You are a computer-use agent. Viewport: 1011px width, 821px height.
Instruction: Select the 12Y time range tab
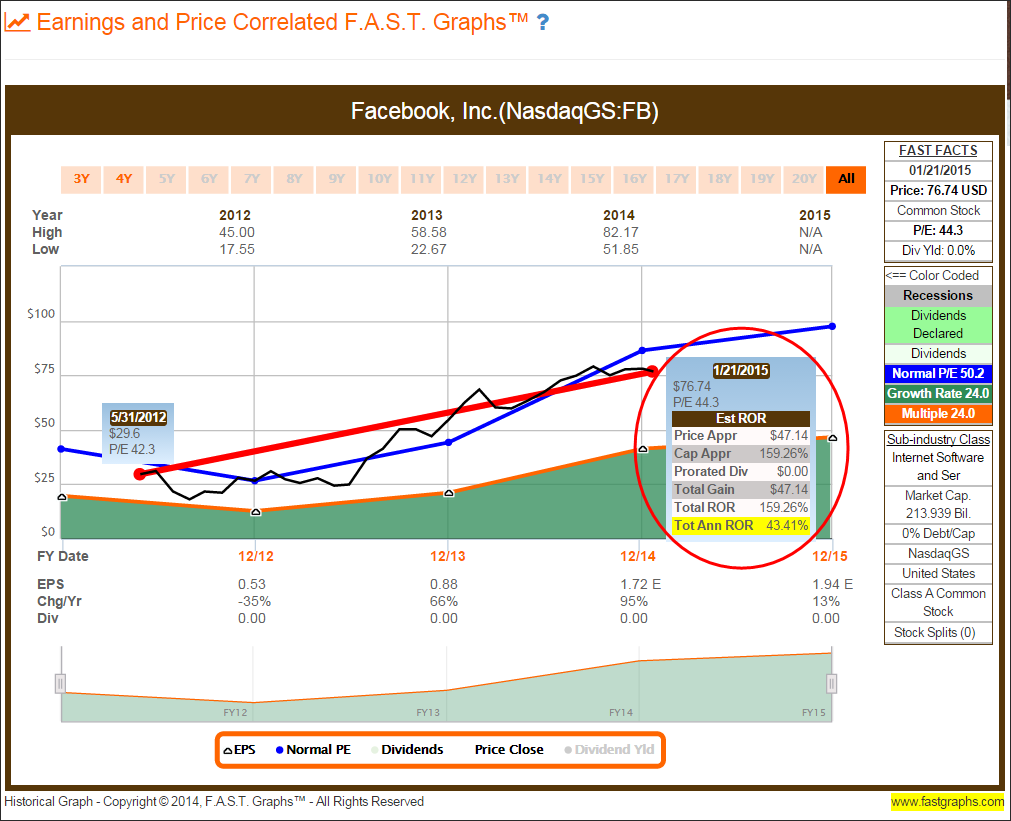(x=464, y=179)
